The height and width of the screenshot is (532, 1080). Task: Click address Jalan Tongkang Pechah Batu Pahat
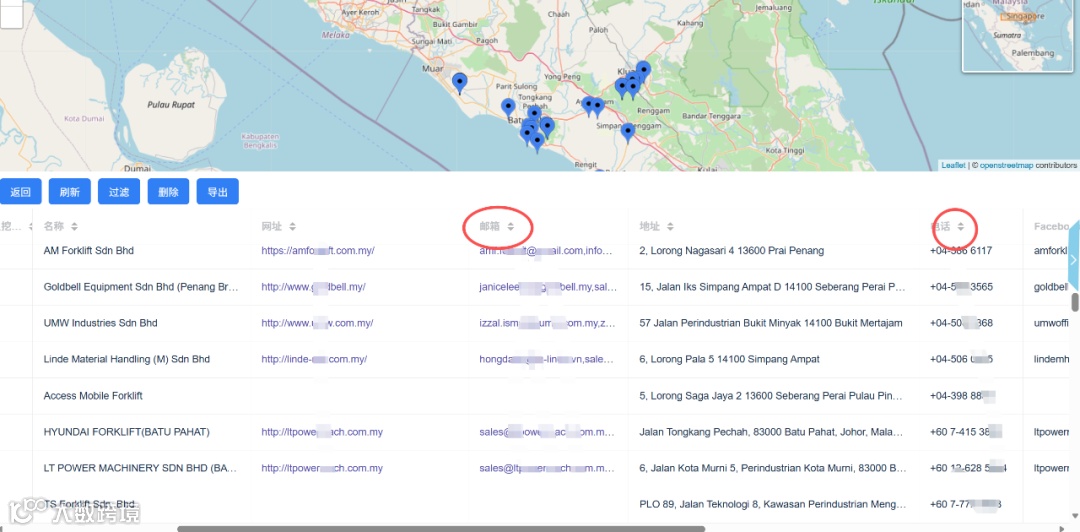771,432
